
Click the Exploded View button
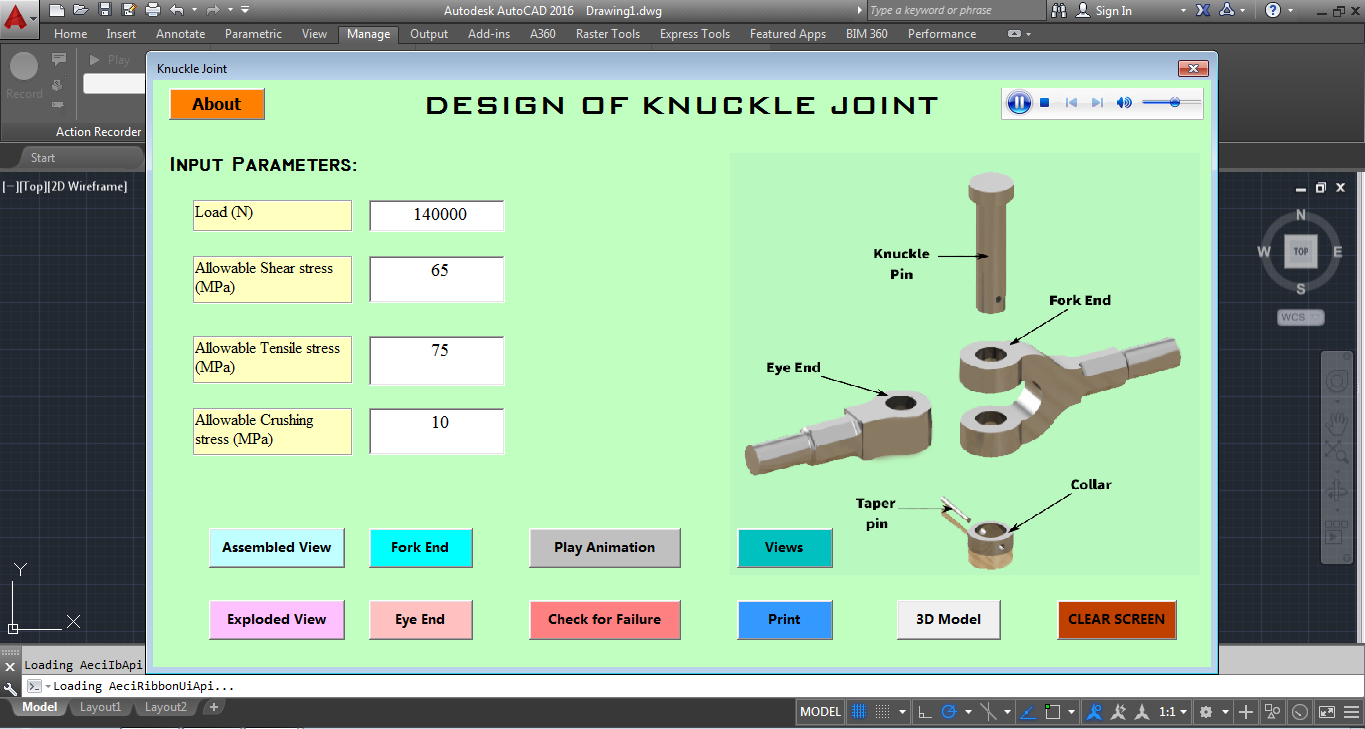(x=277, y=620)
